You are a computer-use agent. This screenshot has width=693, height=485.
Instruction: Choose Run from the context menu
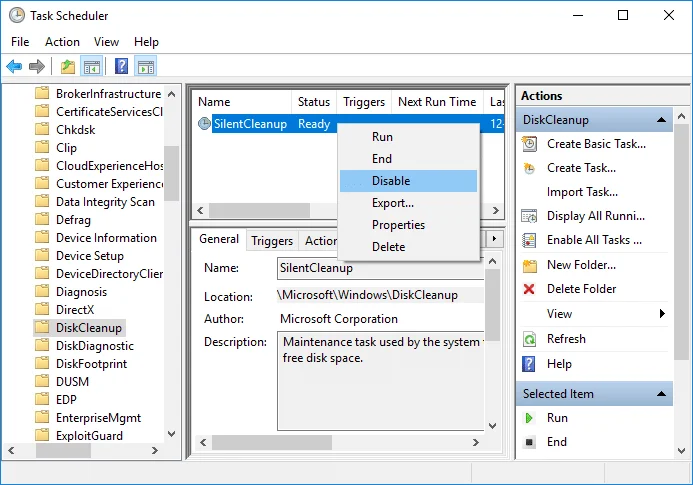[409, 137]
